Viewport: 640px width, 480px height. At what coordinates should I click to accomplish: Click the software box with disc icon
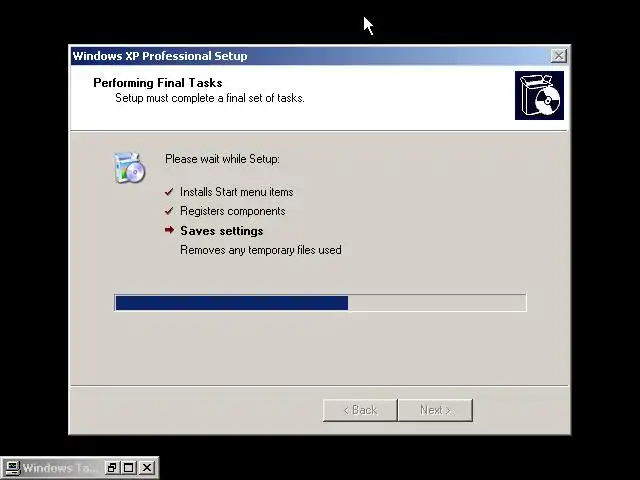click(x=129, y=167)
